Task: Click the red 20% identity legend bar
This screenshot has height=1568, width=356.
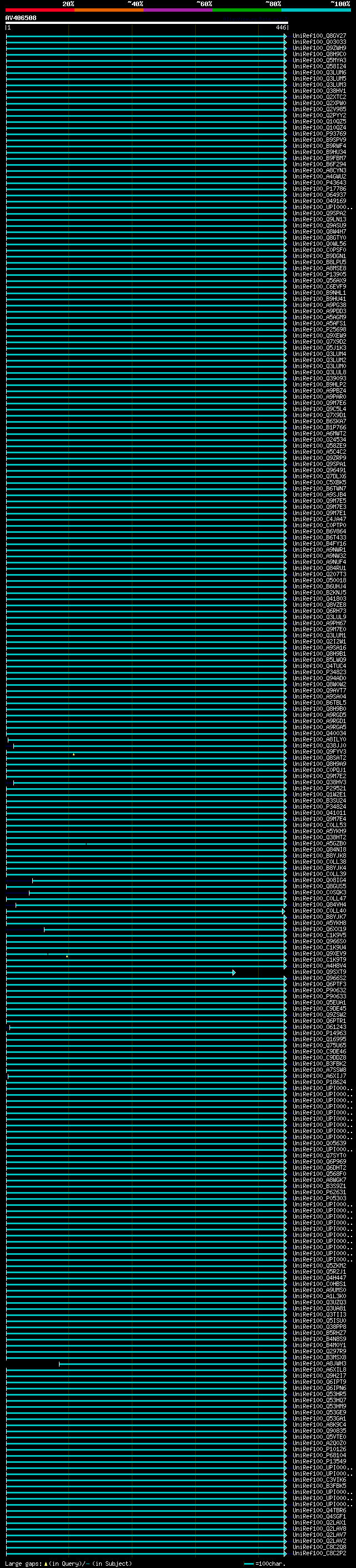Action: [40, 10]
